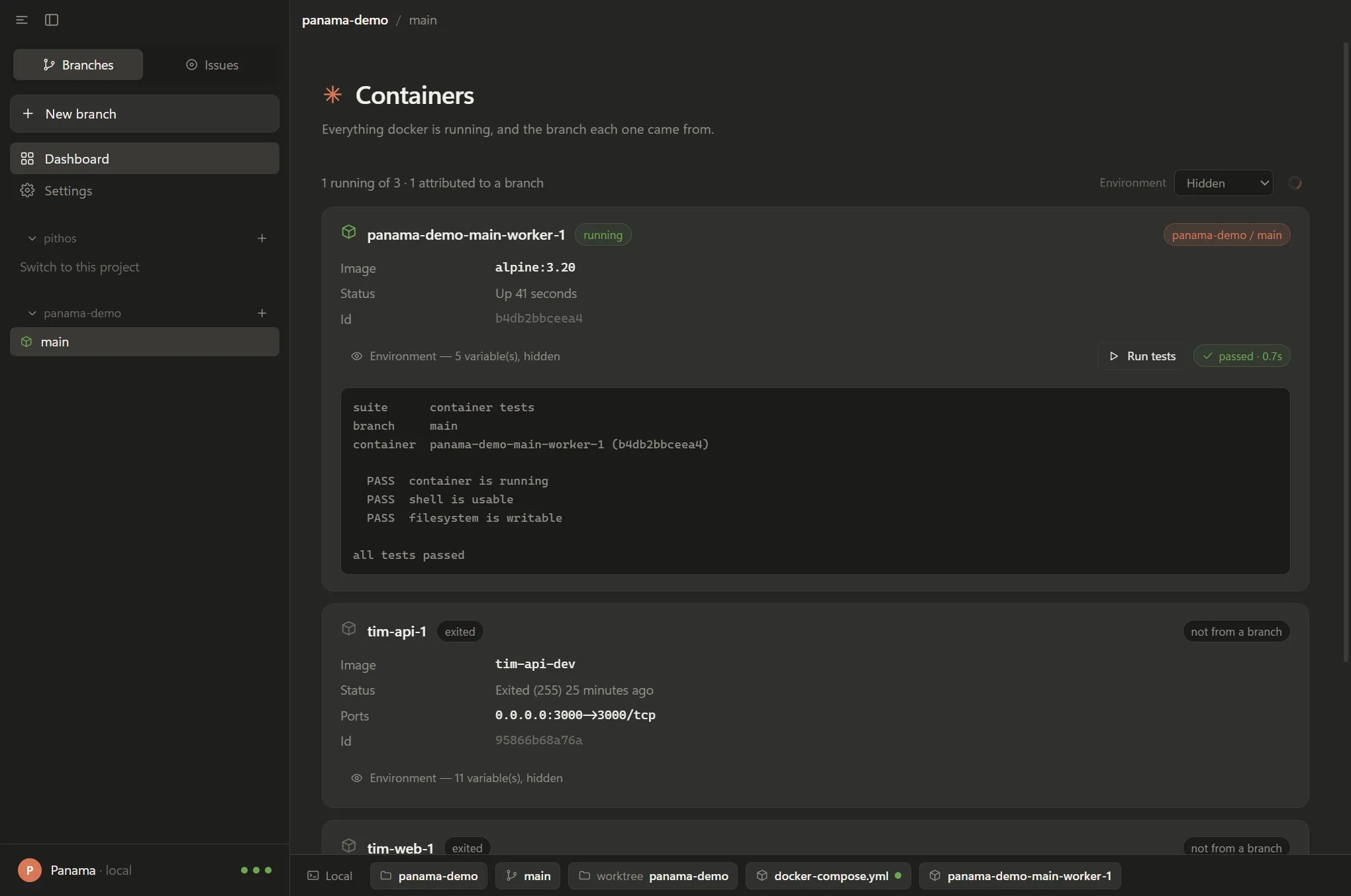Click the panama-demo project name in sidebar
This screenshot has height=896, width=1351.
click(x=82, y=313)
